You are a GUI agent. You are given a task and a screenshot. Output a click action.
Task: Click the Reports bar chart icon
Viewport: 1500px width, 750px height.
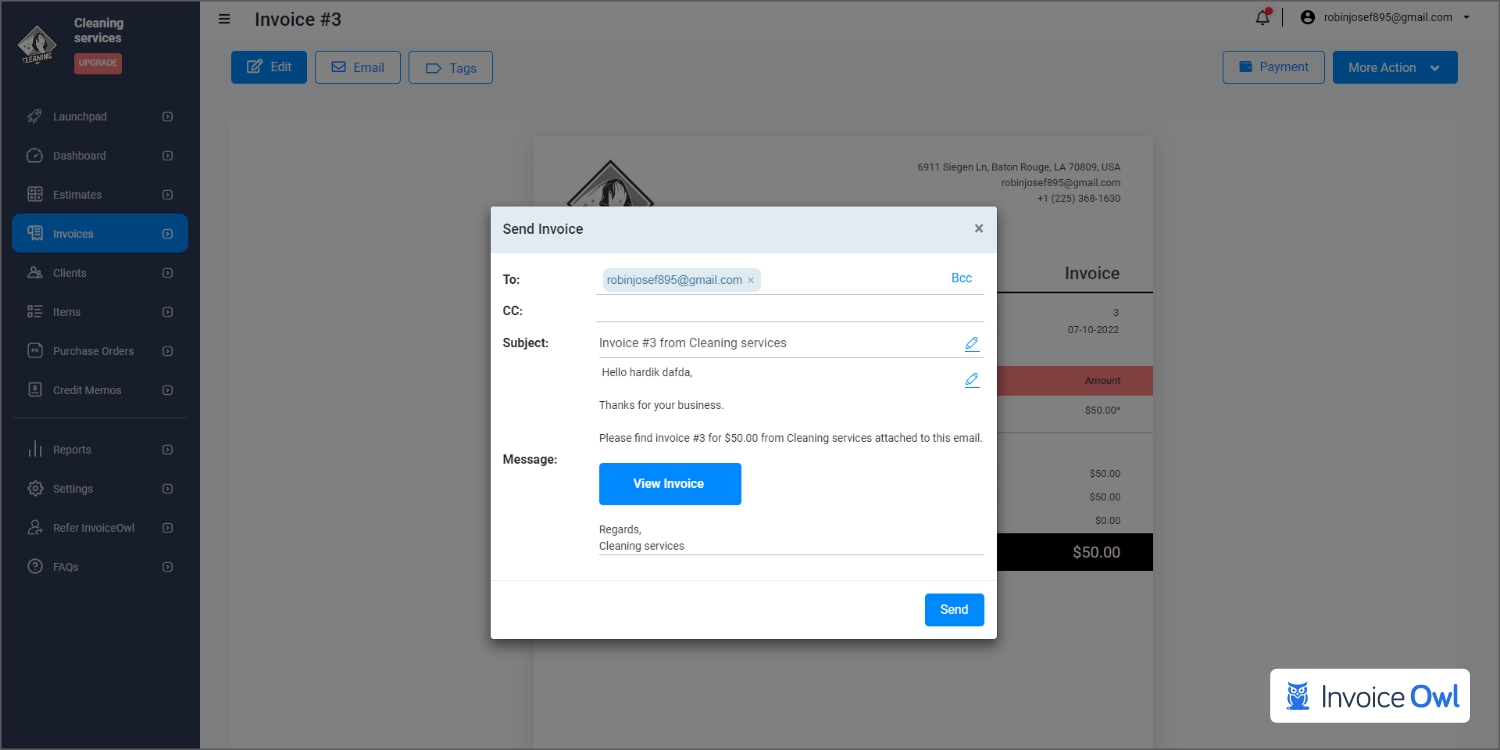pyautogui.click(x=35, y=450)
